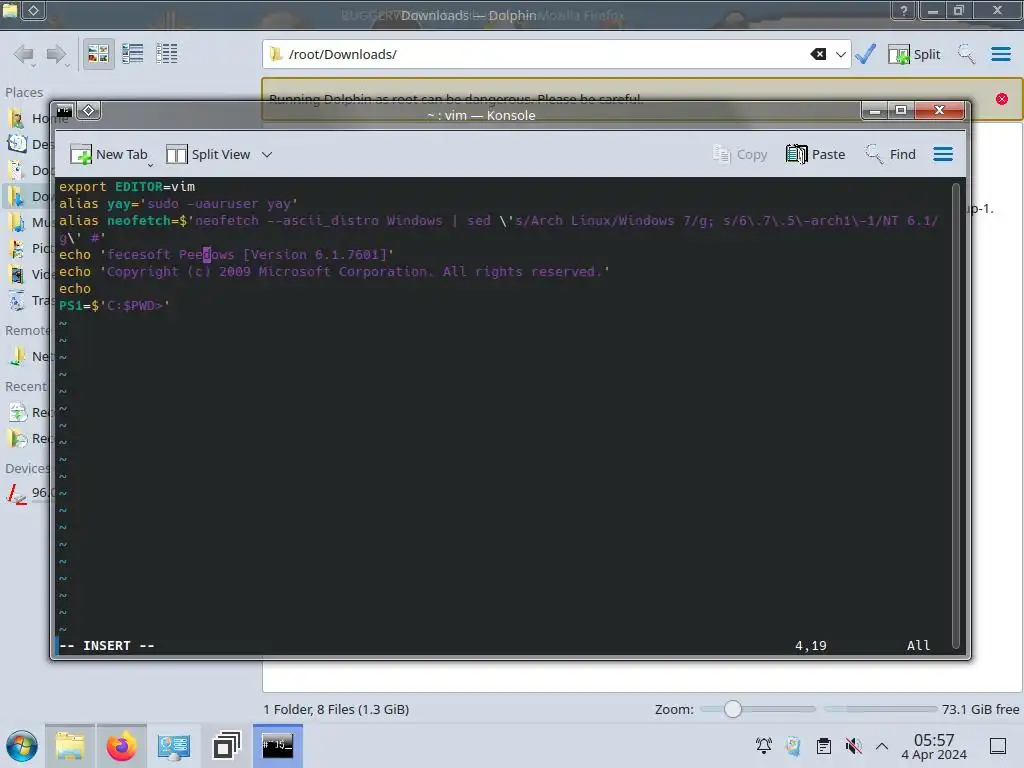Launch Firefox from the taskbar
This screenshot has width=1024, height=768.
tap(121, 746)
